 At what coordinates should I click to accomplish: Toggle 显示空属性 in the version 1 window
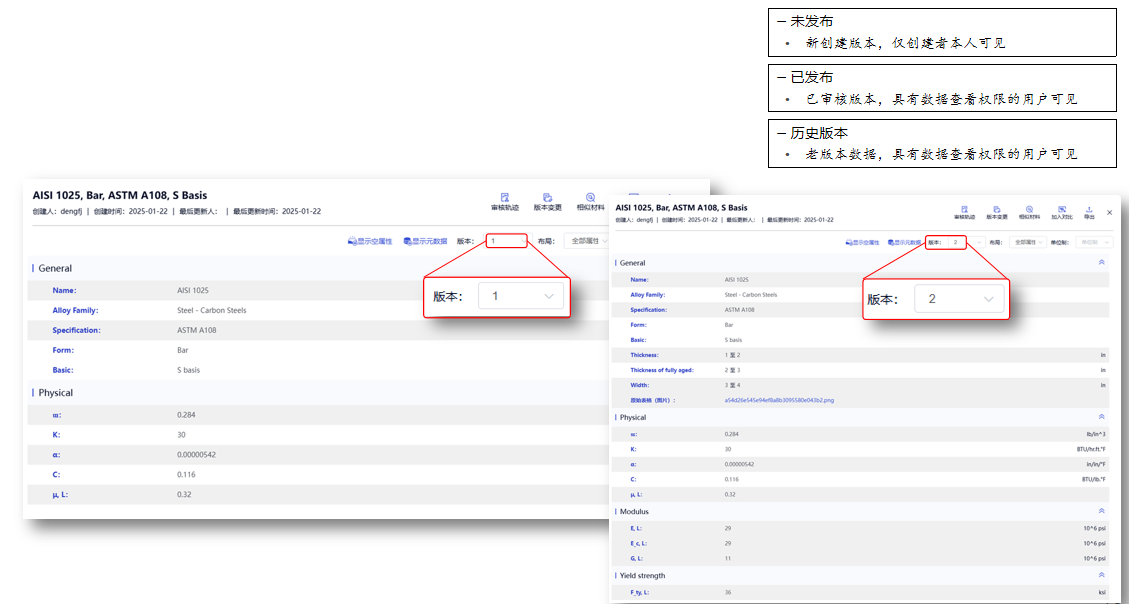pos(370,241)
